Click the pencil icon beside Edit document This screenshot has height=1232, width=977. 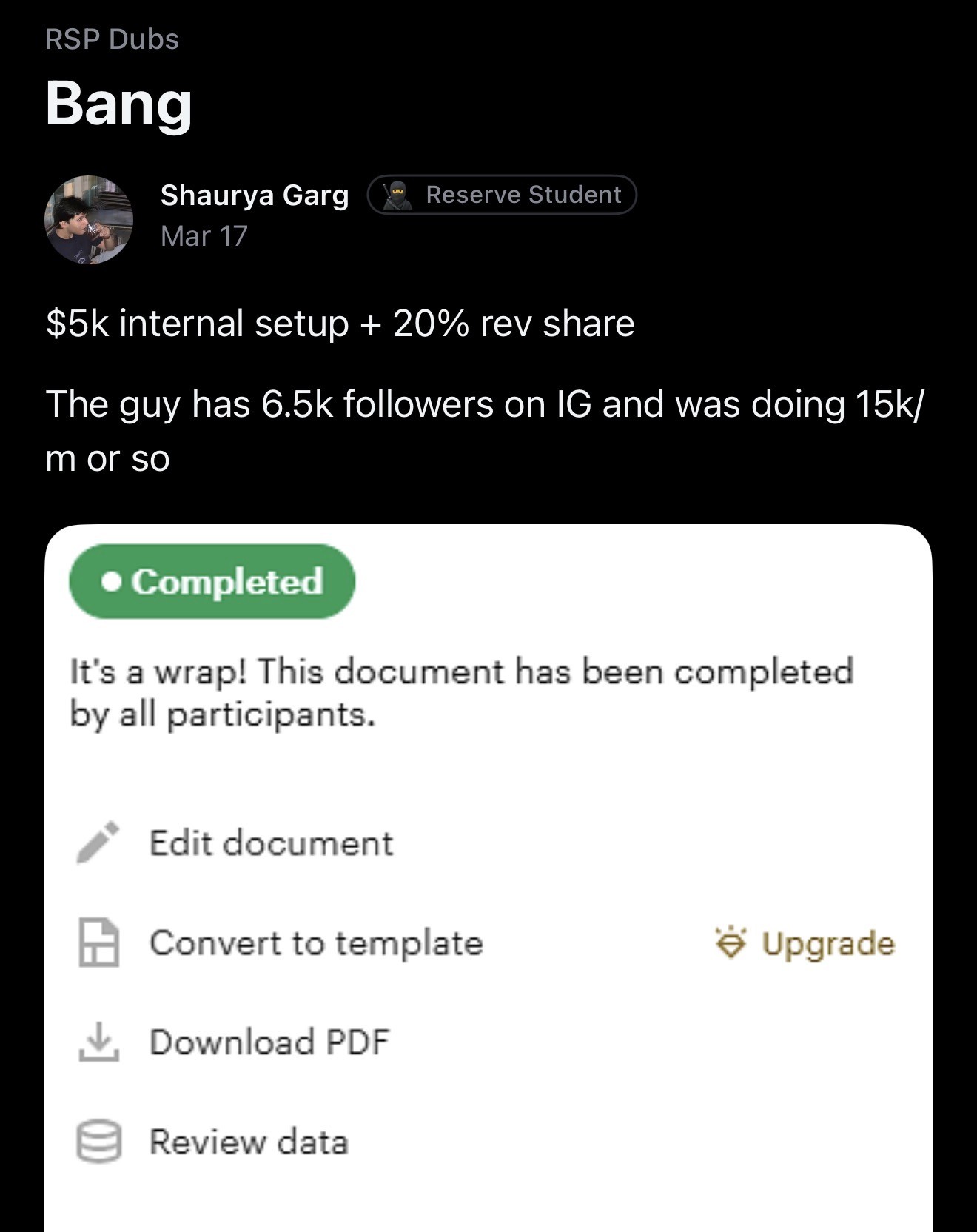coord(98,843)
